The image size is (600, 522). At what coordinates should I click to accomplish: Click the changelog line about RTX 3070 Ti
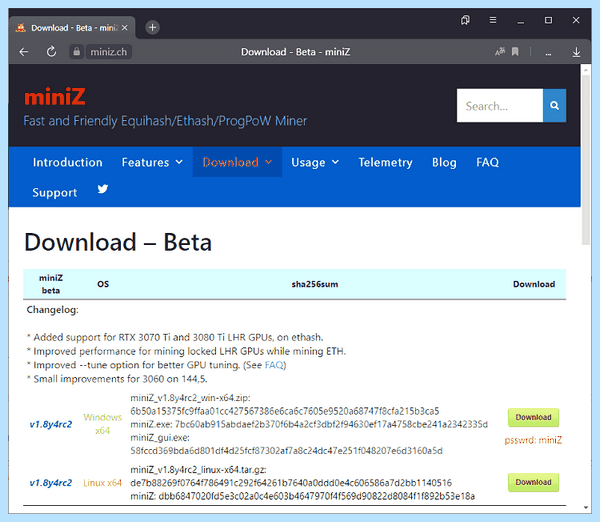pyautogui.click(x=175, y=338)
